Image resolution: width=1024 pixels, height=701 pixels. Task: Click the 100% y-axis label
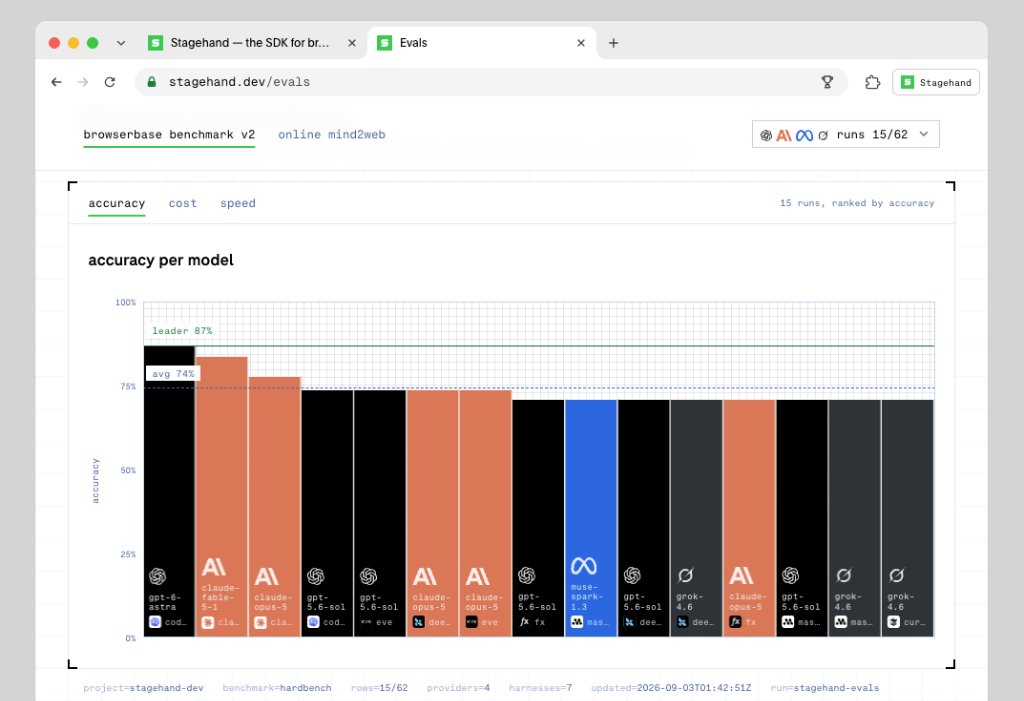(x=125, y=302)
